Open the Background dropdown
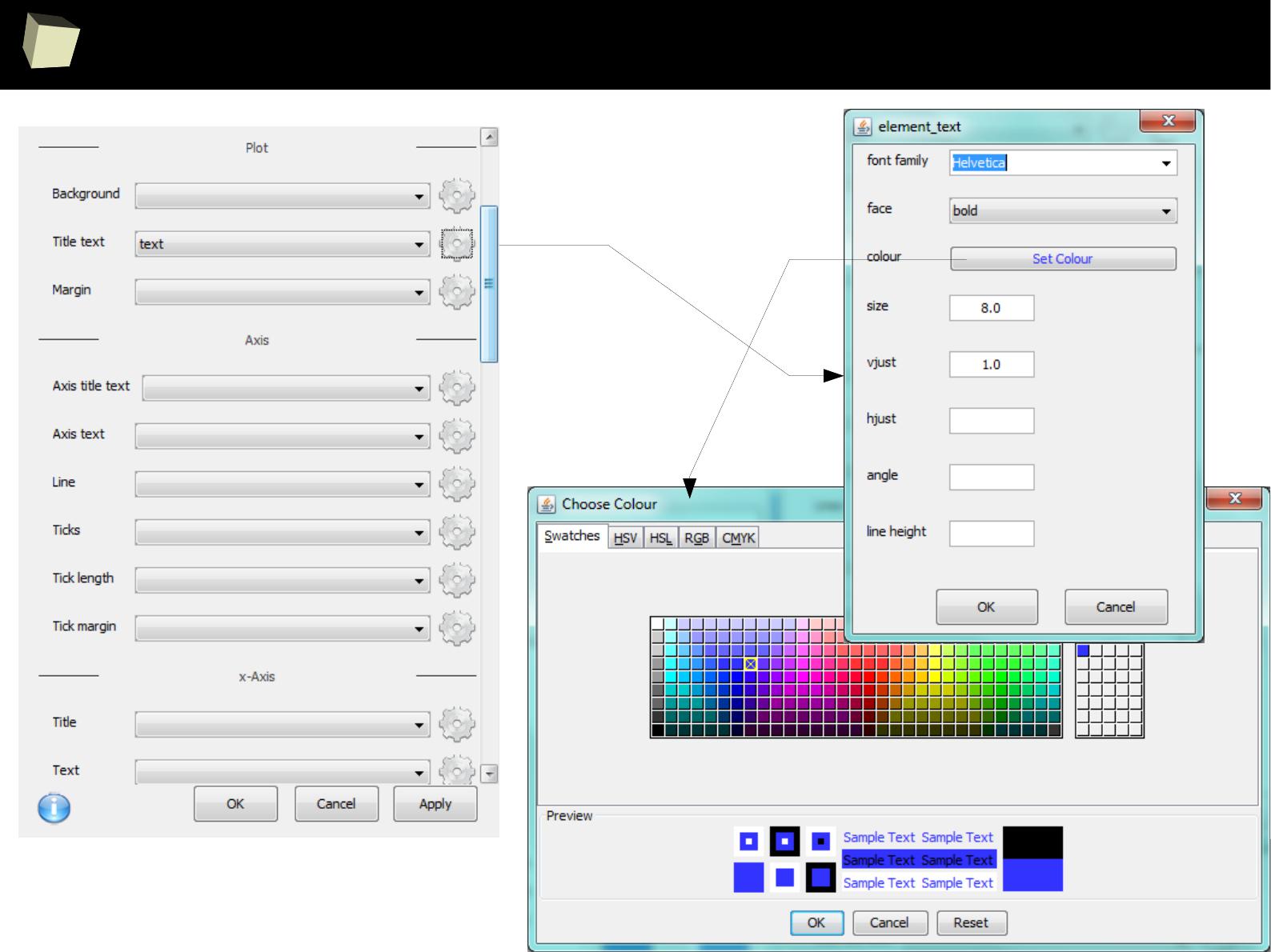This screenshot has width=1271, height=952. click(x=283, y=196)
